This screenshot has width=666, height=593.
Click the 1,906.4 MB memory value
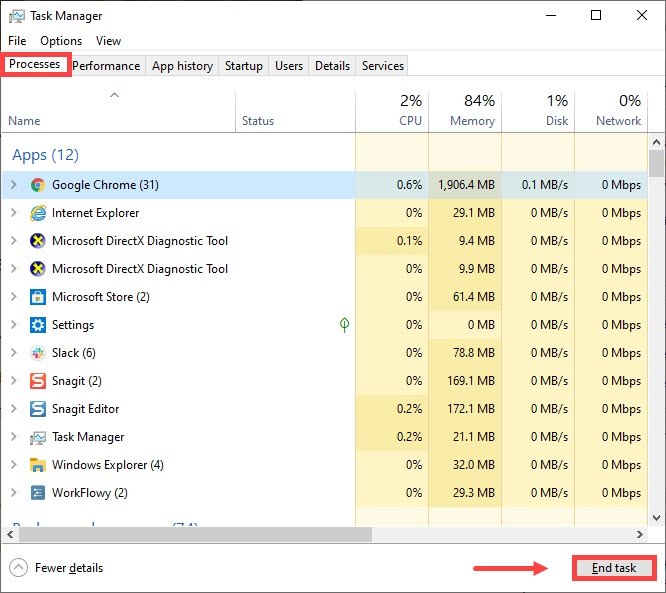pyautogui.click(x=466, y=185)
